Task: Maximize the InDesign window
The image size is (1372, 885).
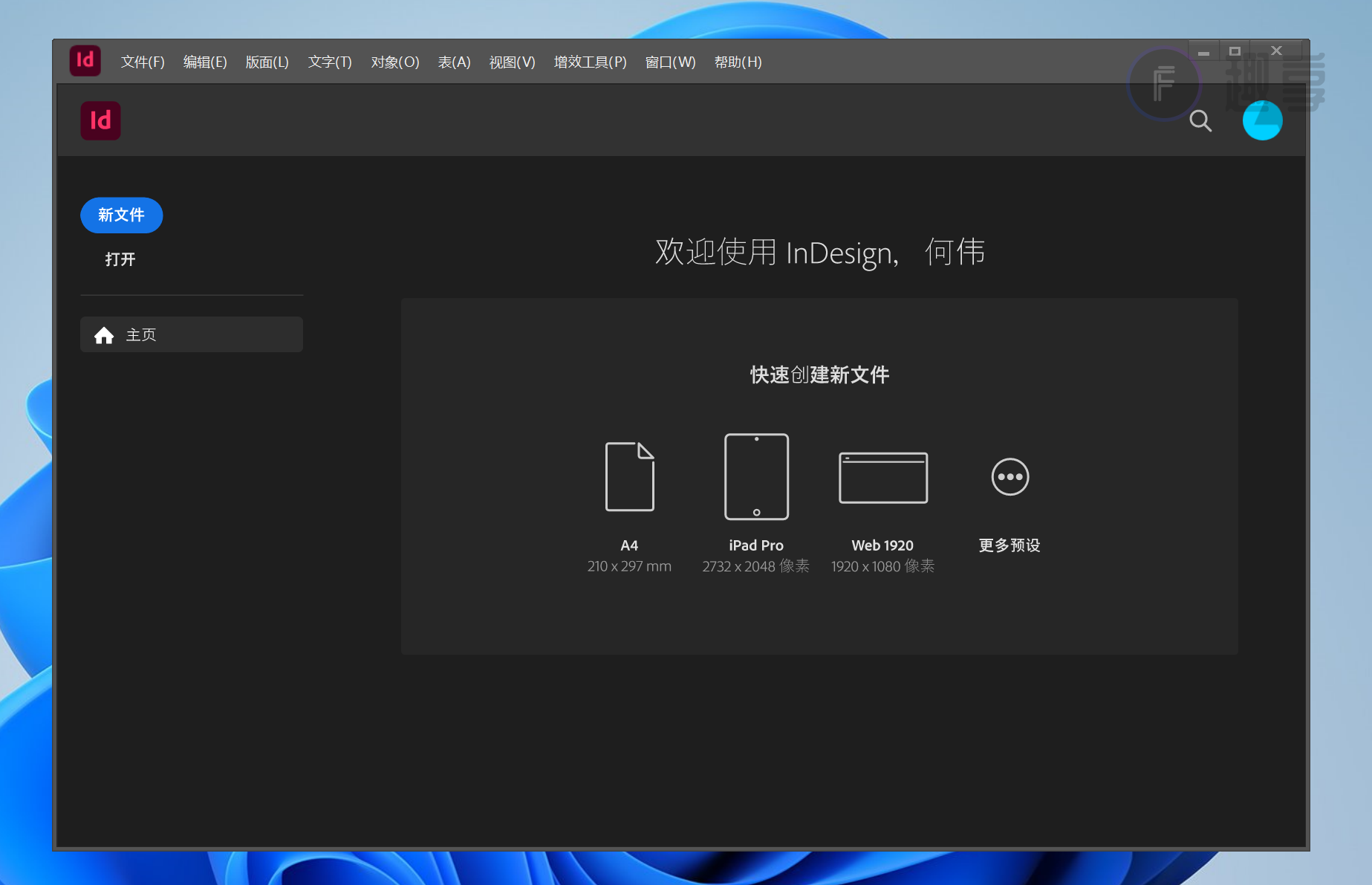Action: (x=1235, y=51)
